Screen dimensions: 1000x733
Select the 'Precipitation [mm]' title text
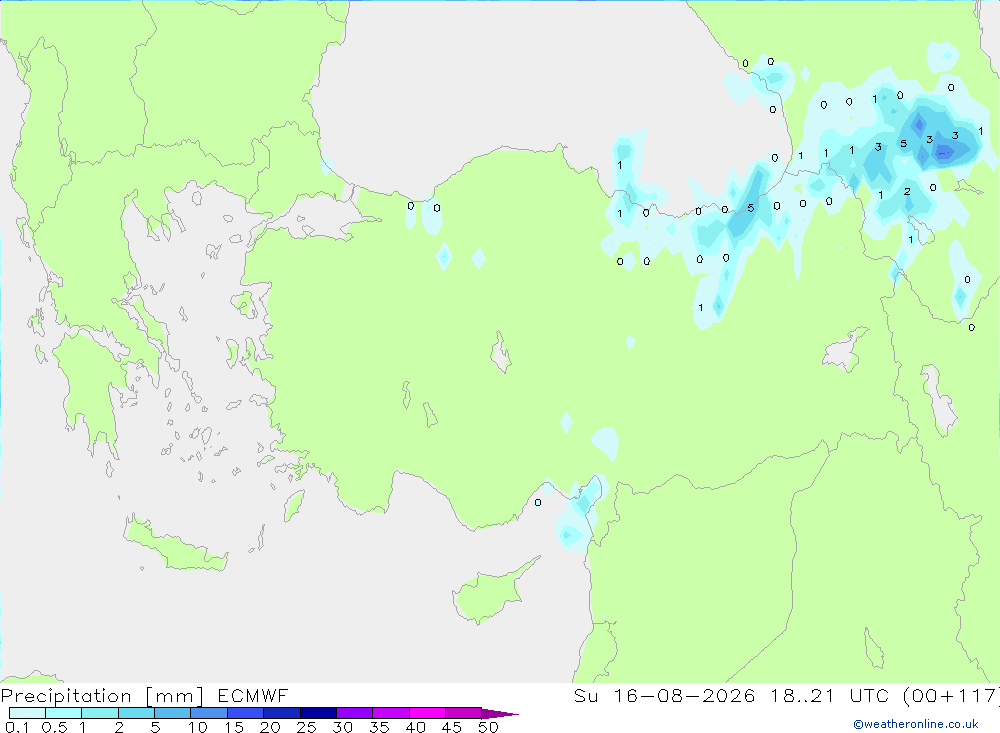102,696
